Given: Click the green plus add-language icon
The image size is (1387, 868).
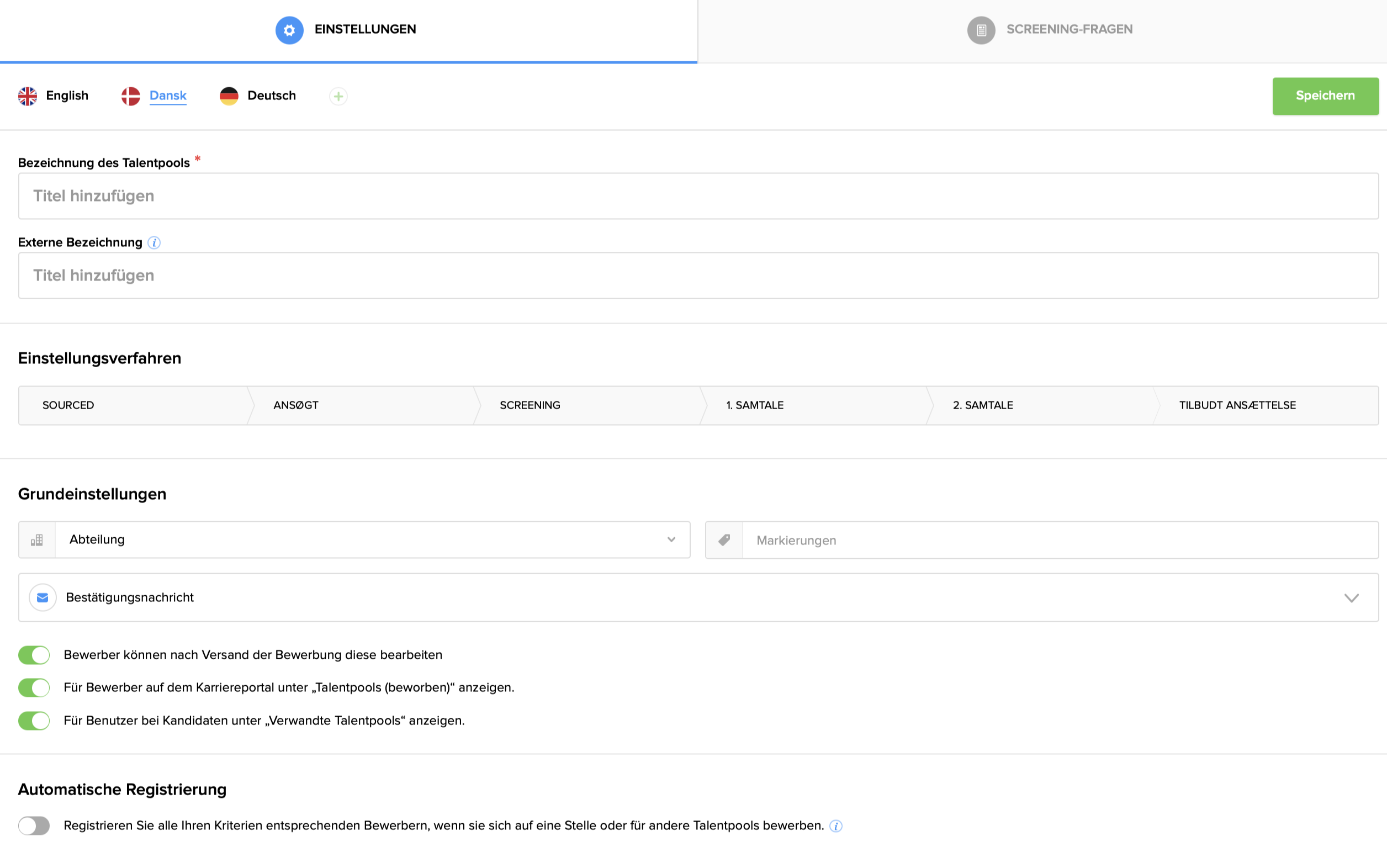Looking at the screenshot, I should (x=338, y=97).
